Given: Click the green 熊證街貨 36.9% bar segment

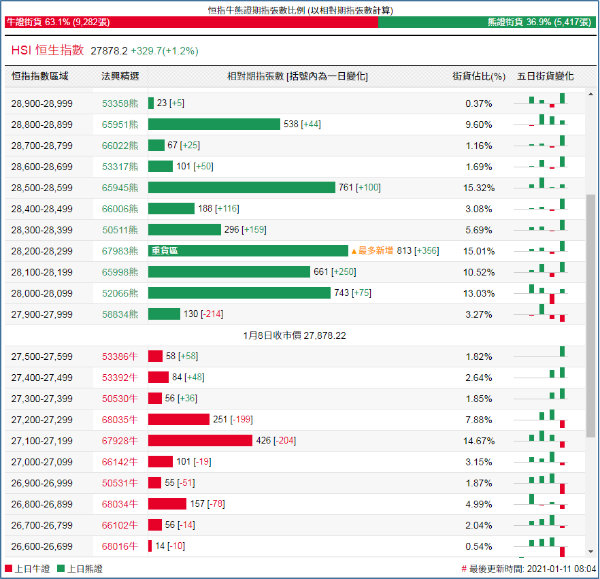Looking at the screenshot, I should tap(487, 22).
